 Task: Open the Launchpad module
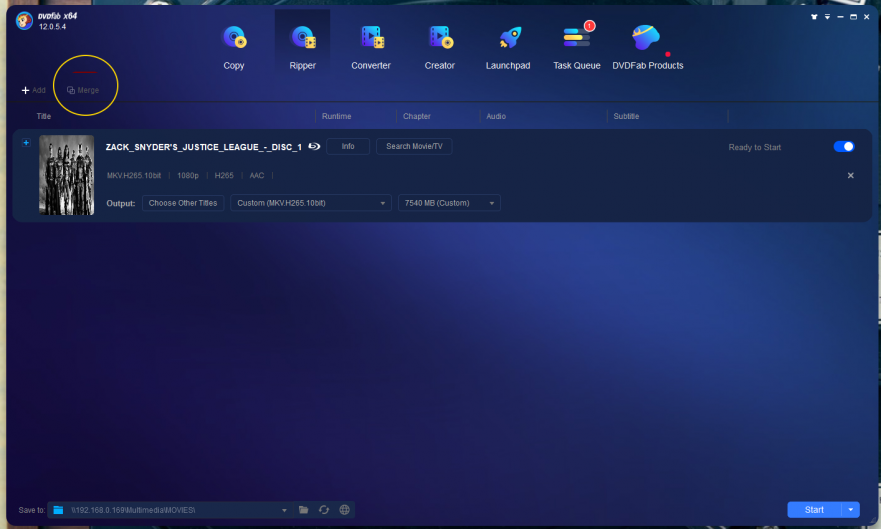tap(508, 47)
